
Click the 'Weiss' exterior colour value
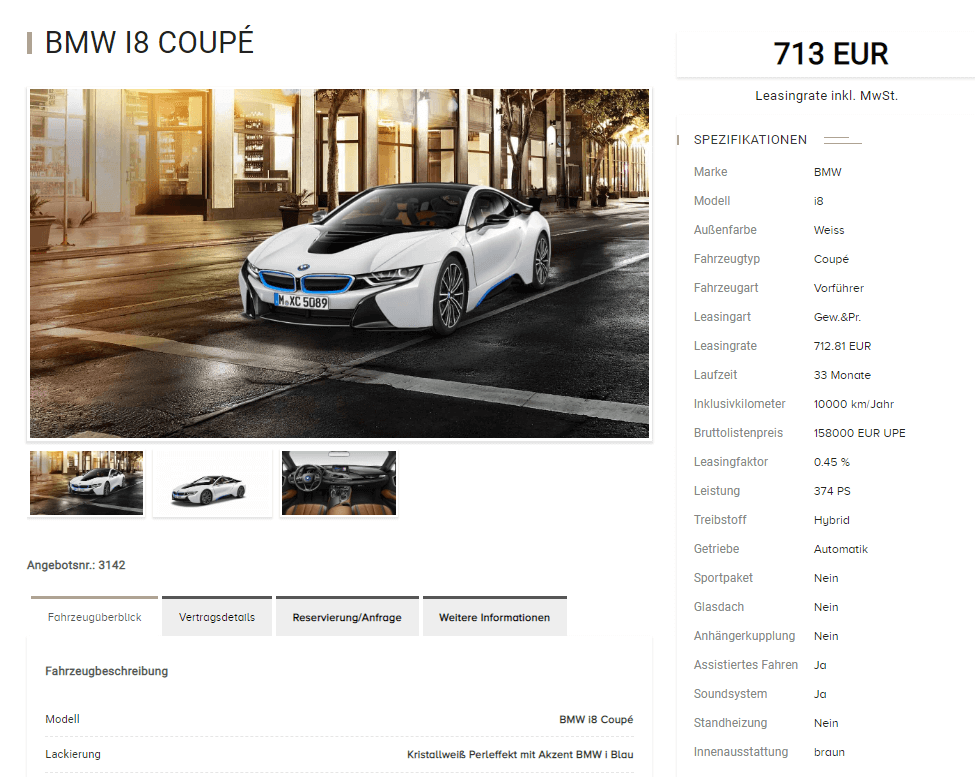tap(829, 230)
